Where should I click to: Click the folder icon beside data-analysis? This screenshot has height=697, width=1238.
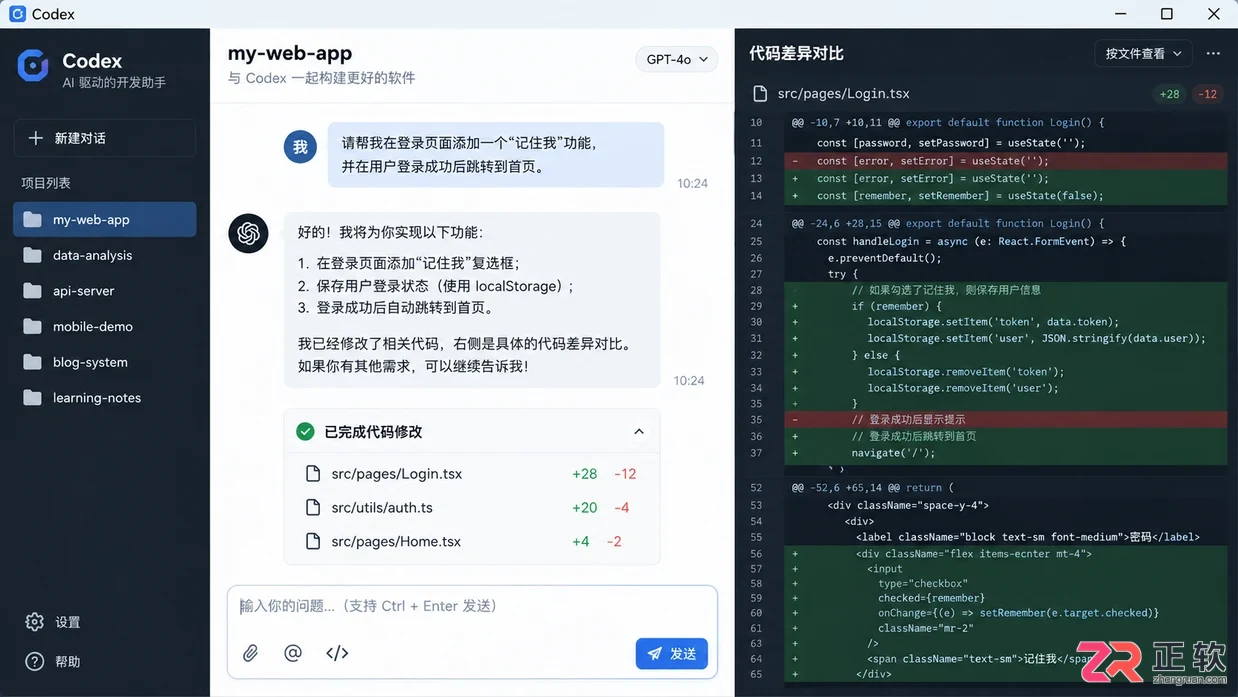pyautogui.click(x=33, y=255)
